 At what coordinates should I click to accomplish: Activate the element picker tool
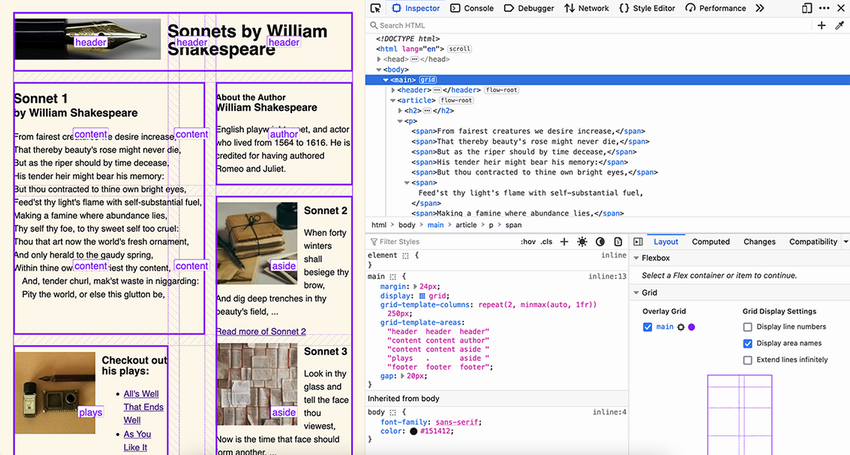click(x=375, y=8)
